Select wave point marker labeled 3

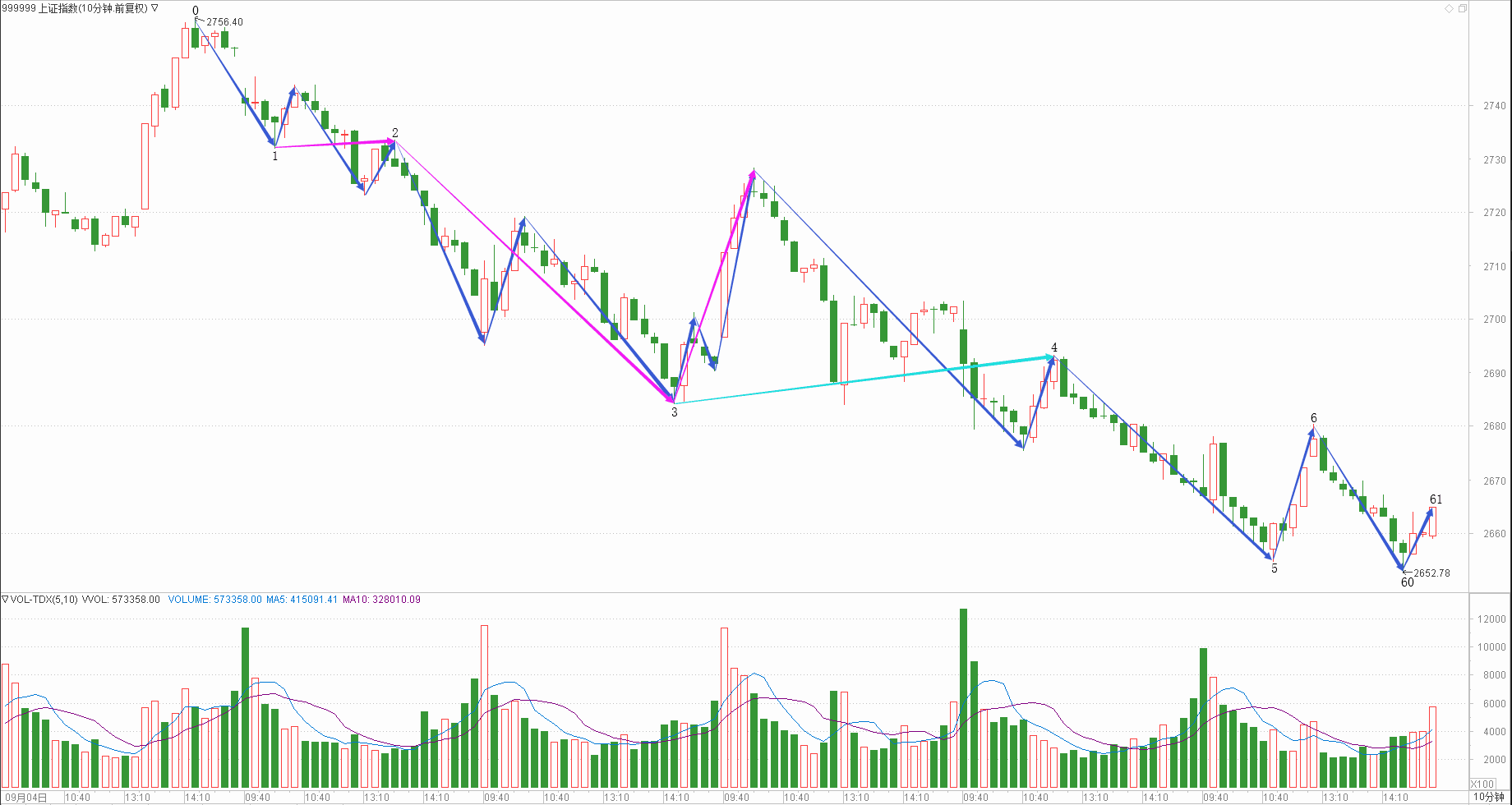point(675,412)
